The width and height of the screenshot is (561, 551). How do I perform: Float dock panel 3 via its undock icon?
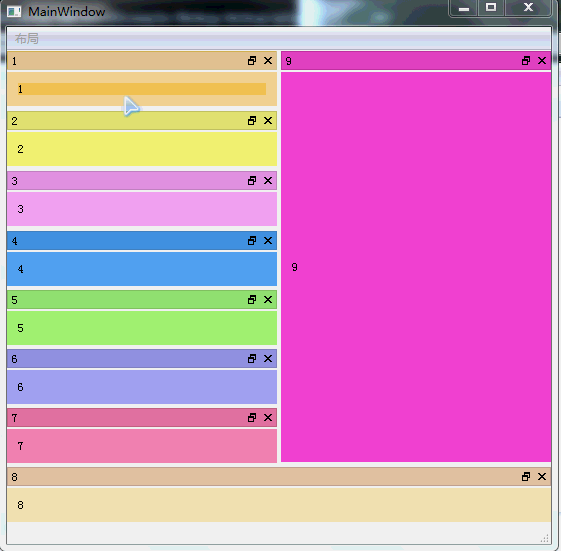(252, 181)
